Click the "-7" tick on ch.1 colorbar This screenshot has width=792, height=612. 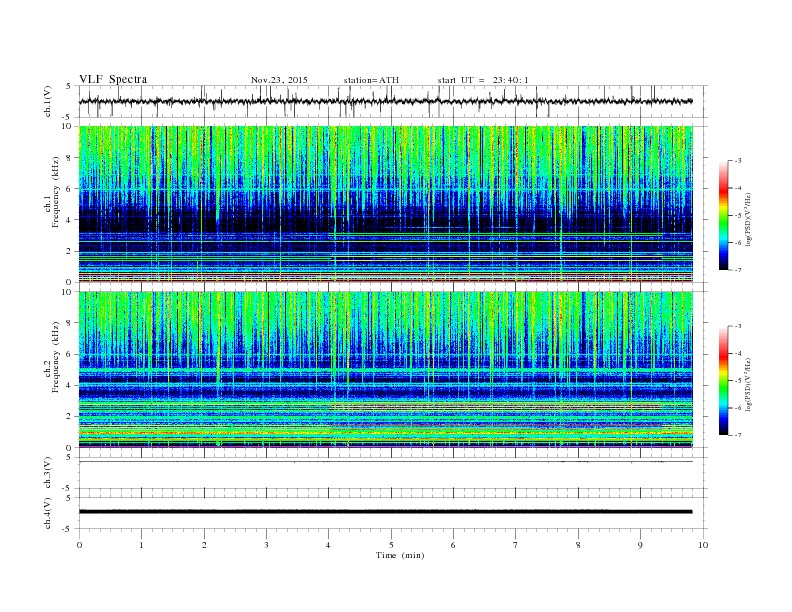737,270
